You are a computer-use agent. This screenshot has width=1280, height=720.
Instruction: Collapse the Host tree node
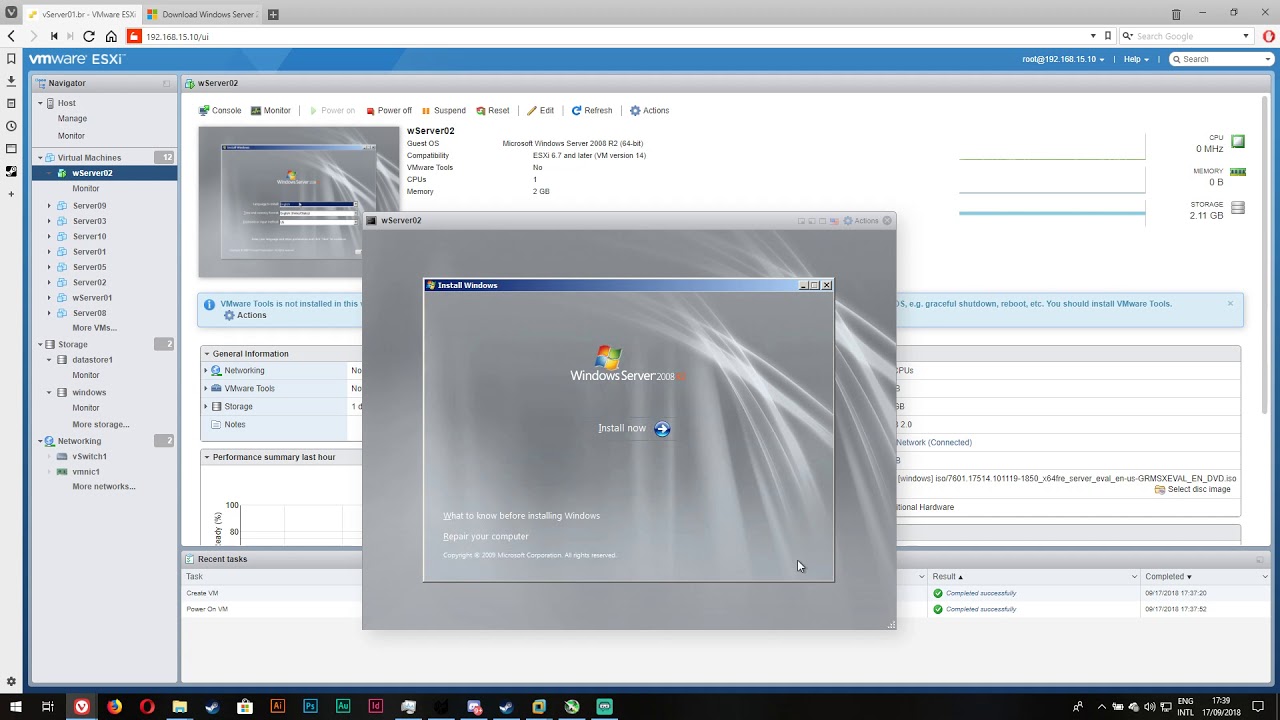41,103
